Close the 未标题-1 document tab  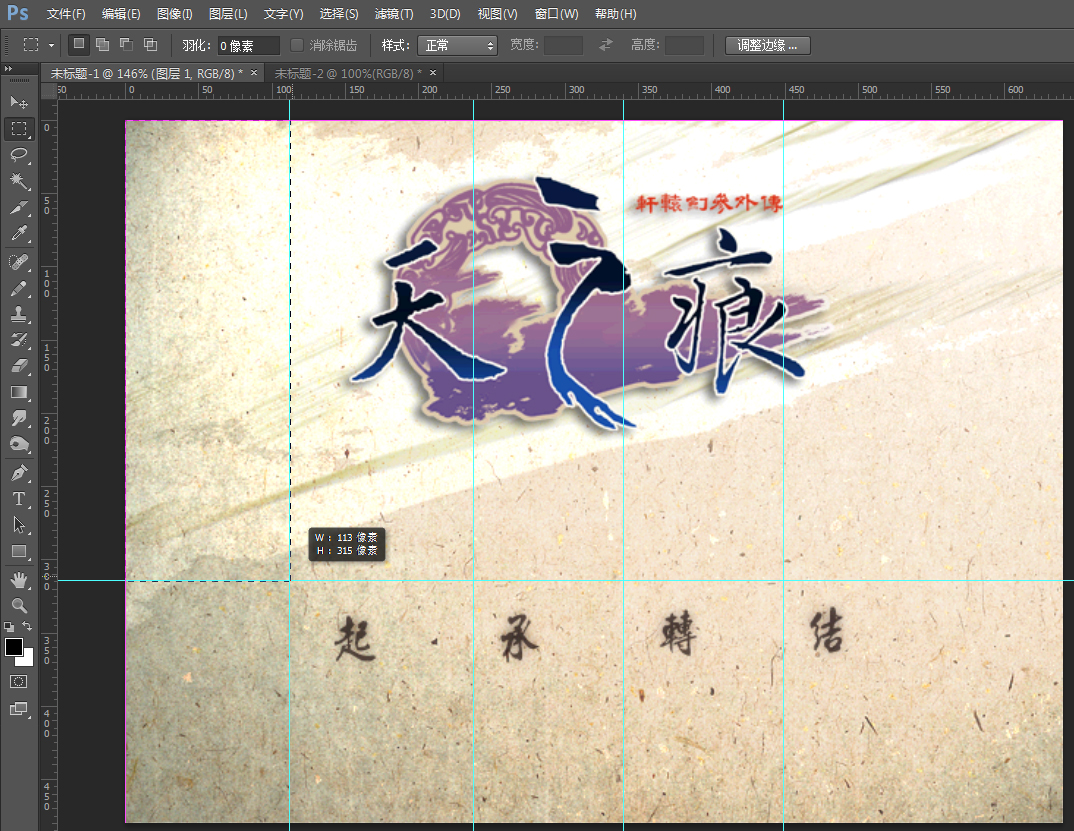click(254, 73)
